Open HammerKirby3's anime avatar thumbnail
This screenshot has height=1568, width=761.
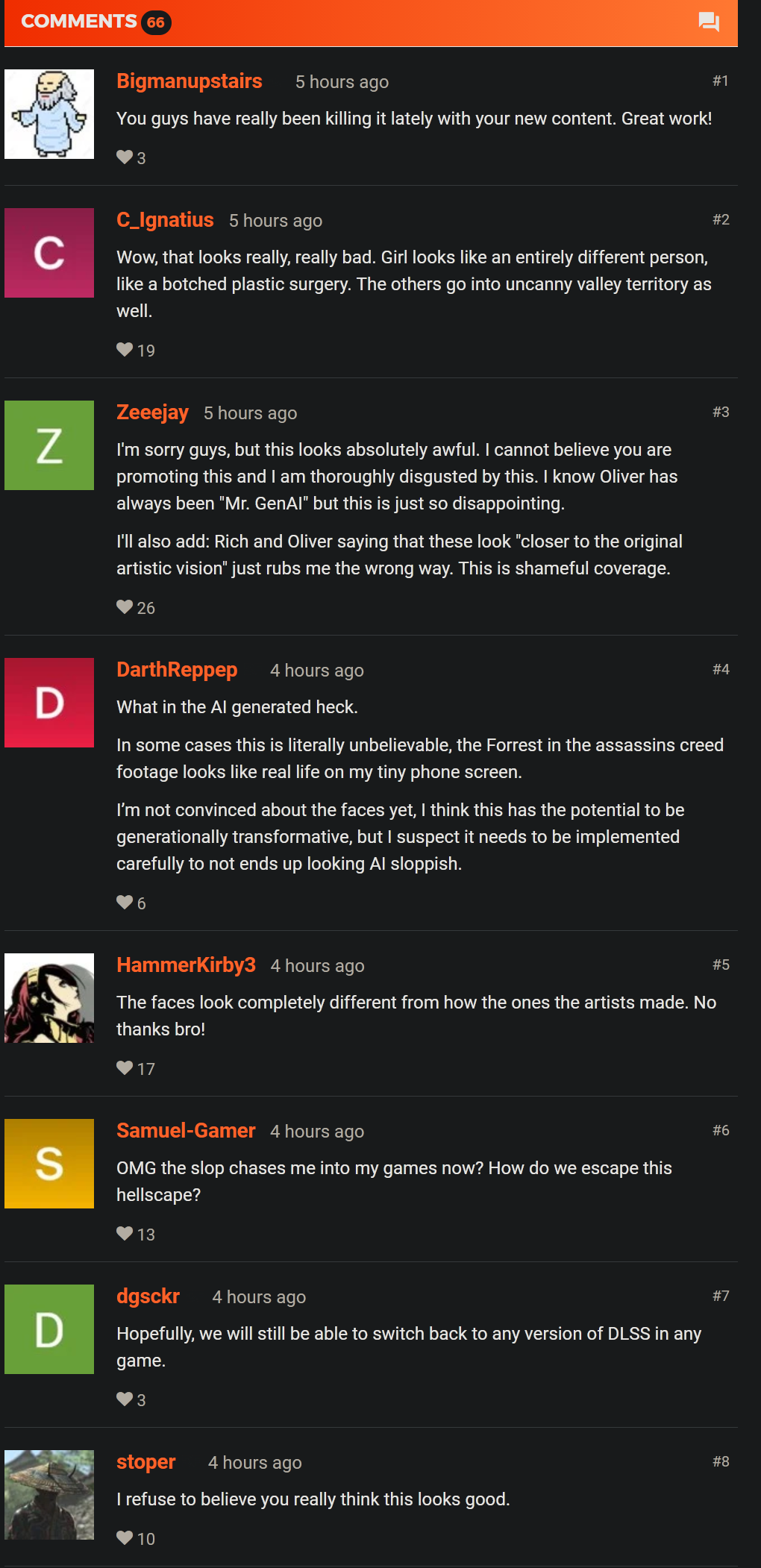click(x=49, y=998)
